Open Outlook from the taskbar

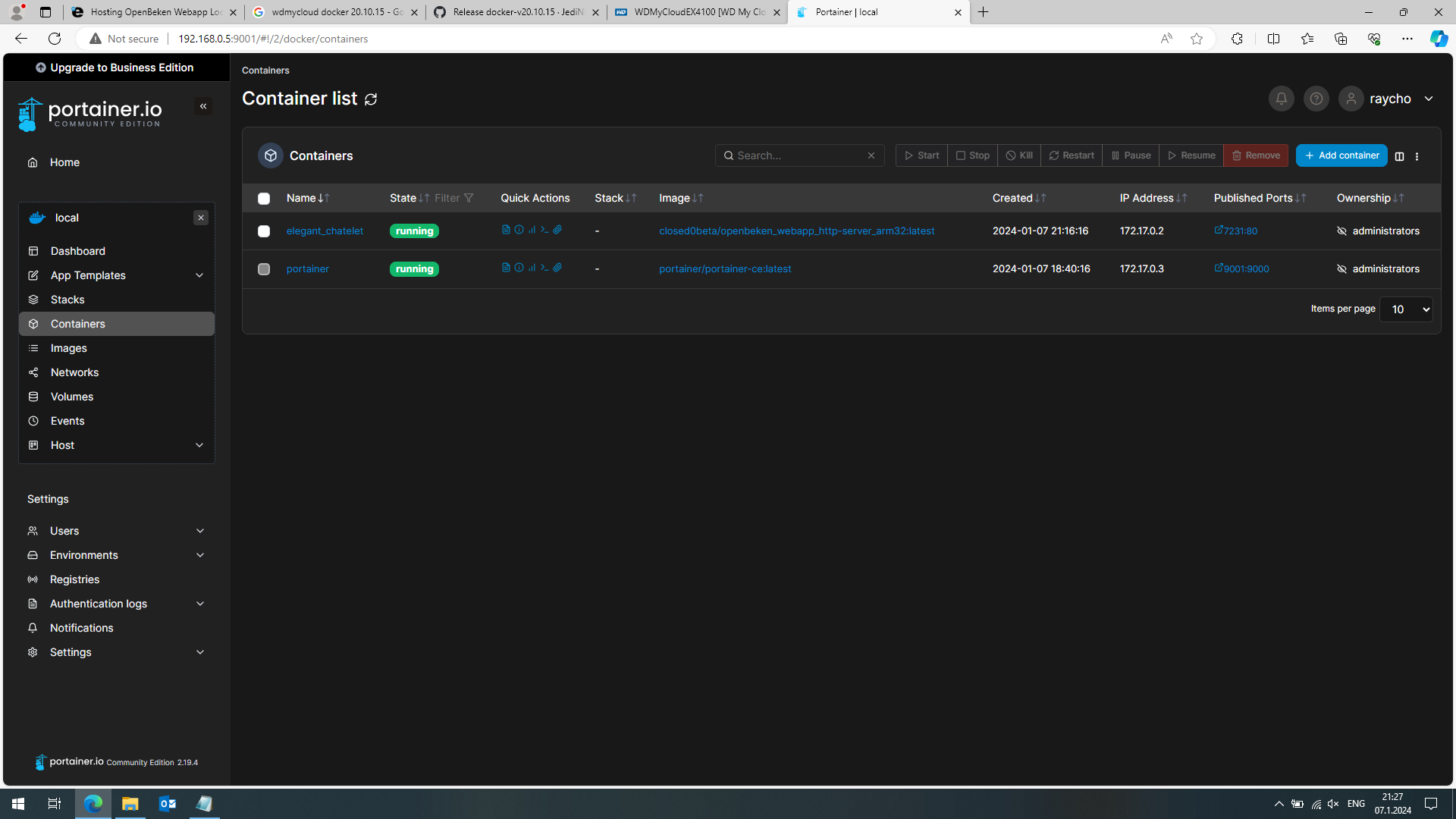(168, 804)
